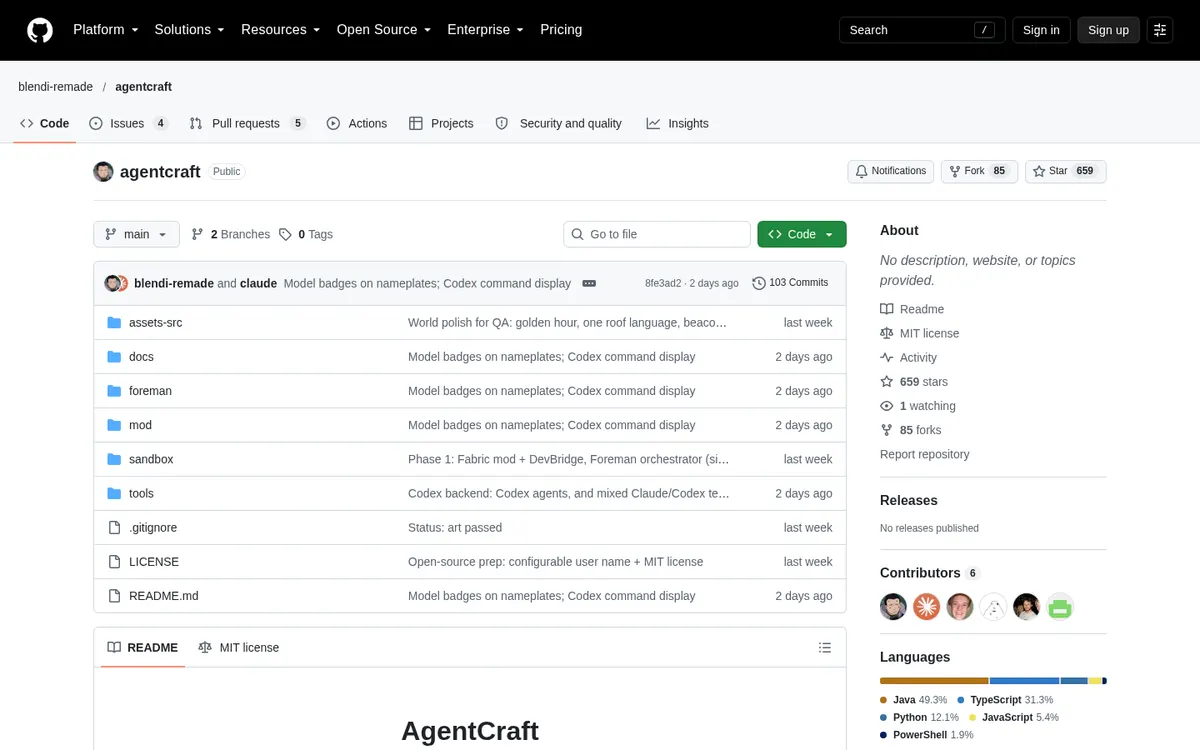The image size is (1200, 750).
Task: Open commit hash 8fe3ad2
Action: point(663,283)
